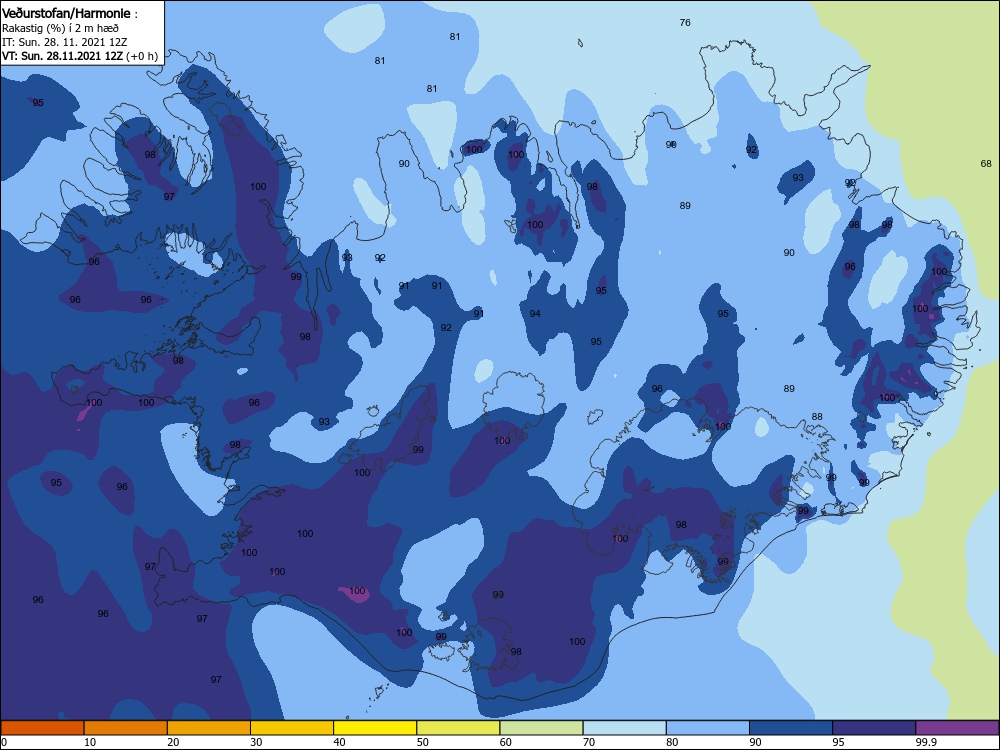This screenshot has height=750, width=1000.
Task: Click the legend scale label '10'
Action: 90,742
